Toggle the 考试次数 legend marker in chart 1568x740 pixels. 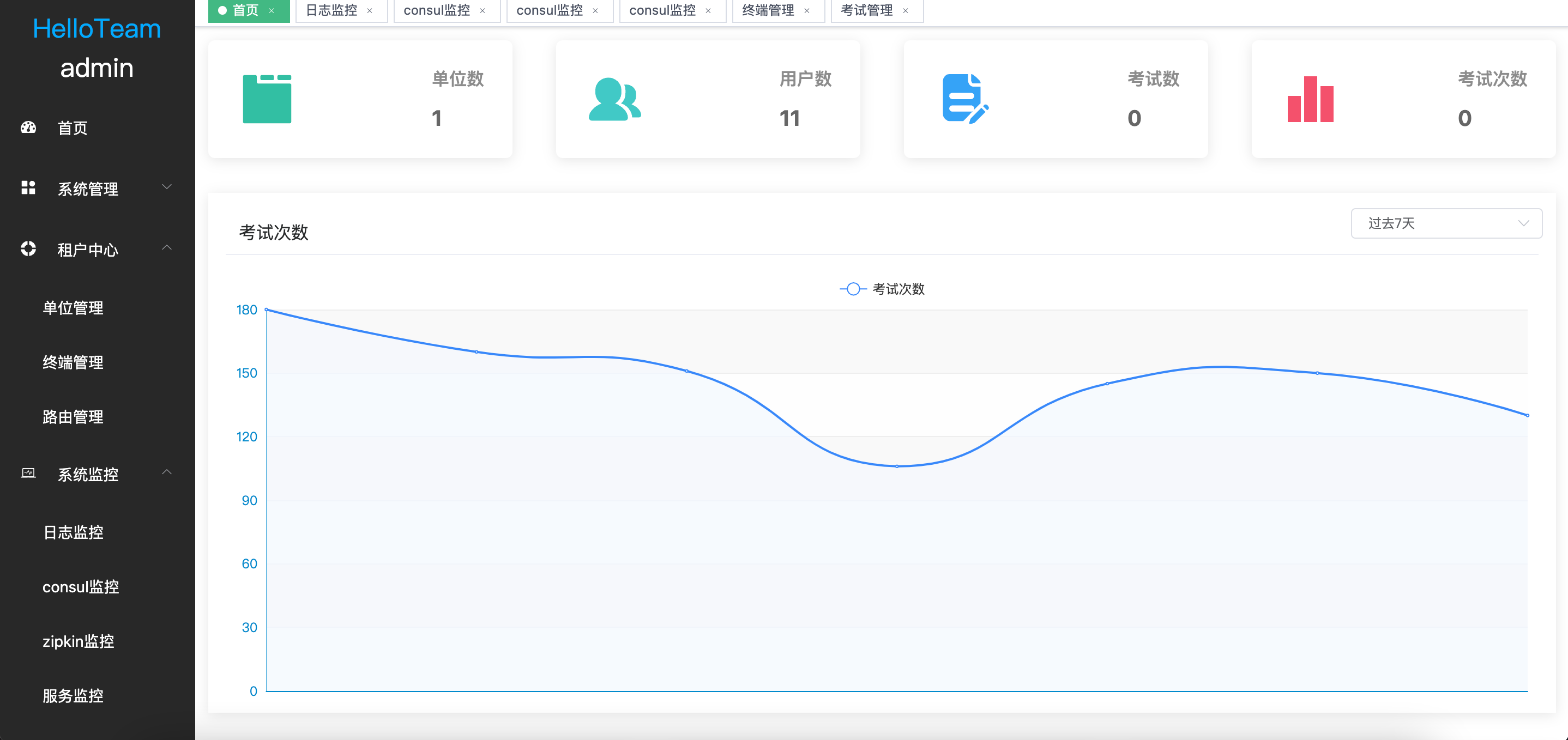coord(853,288)
